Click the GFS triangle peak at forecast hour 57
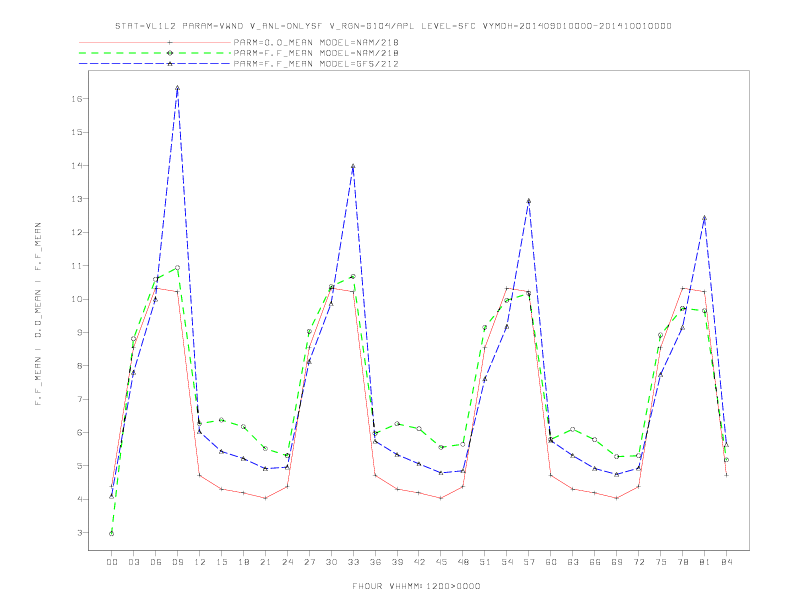Viewport: 792px width, 612px height. 528,201
